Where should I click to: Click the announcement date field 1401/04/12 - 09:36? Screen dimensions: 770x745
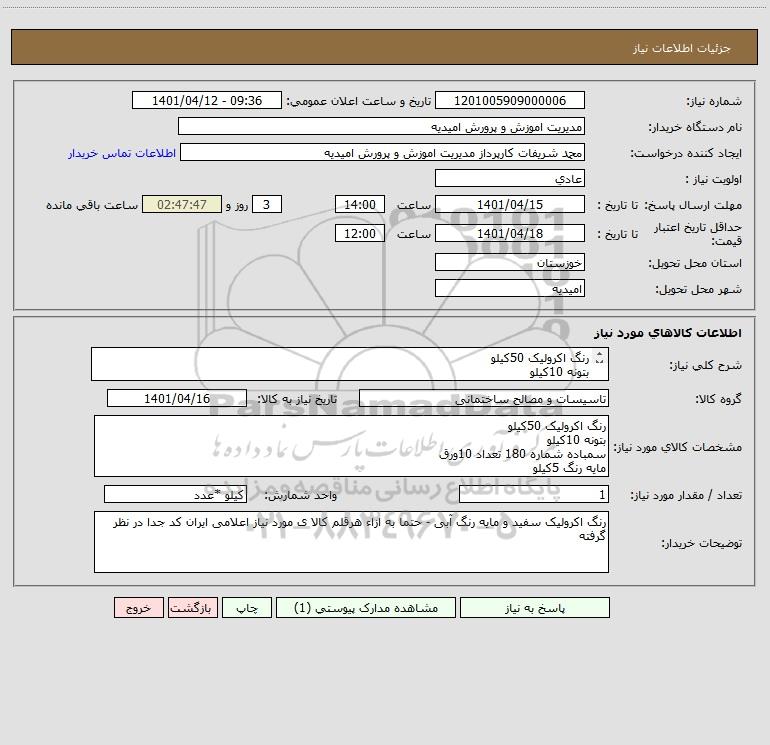(207, 101)
